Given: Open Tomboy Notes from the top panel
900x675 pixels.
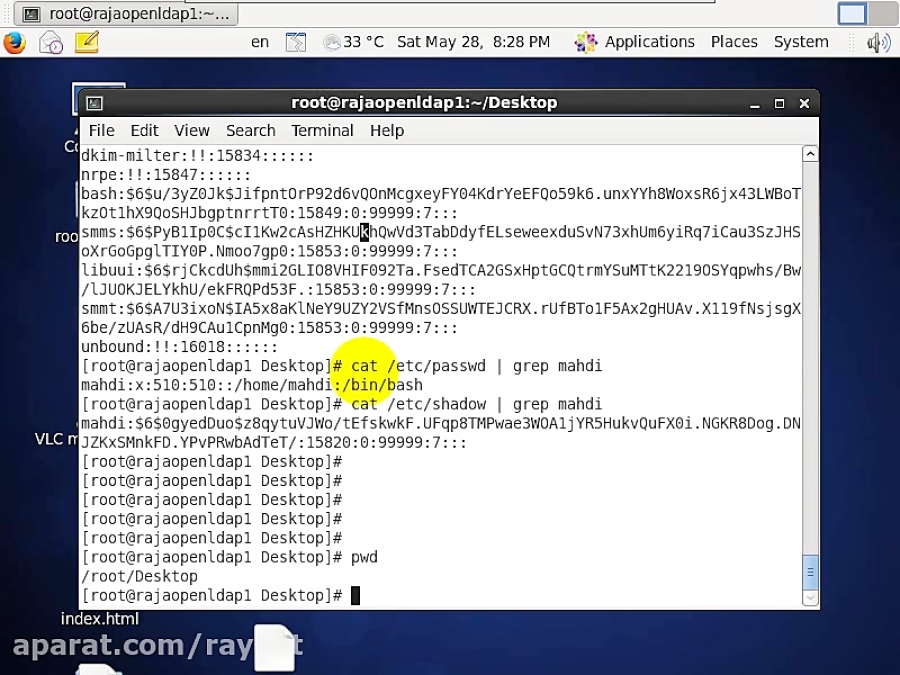Looking at the screenshot, I should 85,42.
